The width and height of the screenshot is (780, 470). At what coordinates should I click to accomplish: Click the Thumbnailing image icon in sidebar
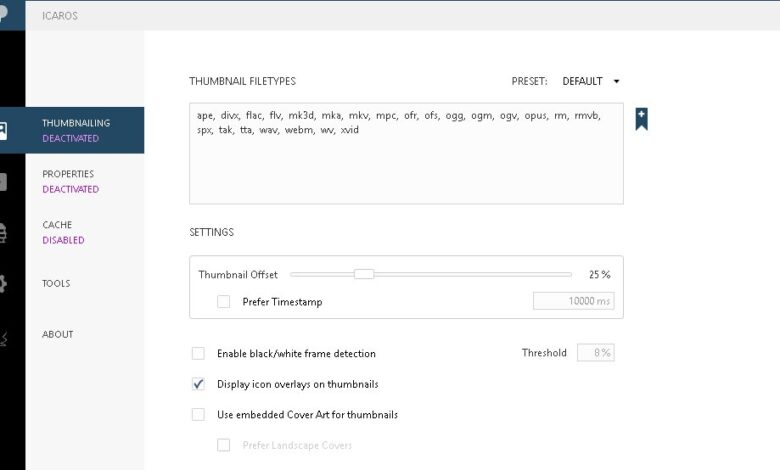4,131
